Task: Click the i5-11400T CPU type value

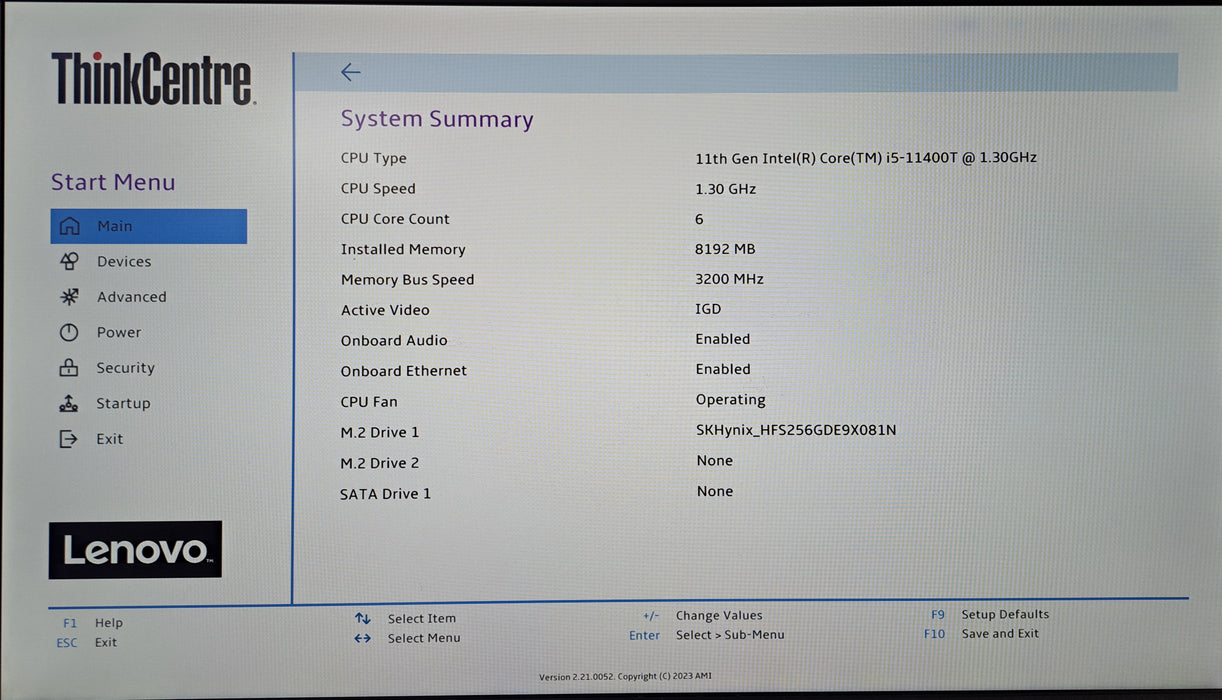Action: pos(866,158)
